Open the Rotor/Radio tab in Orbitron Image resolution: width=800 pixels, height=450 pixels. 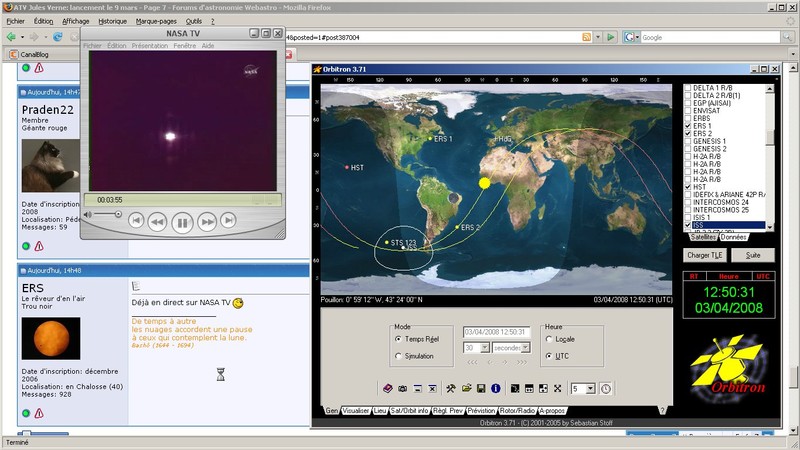517,410
